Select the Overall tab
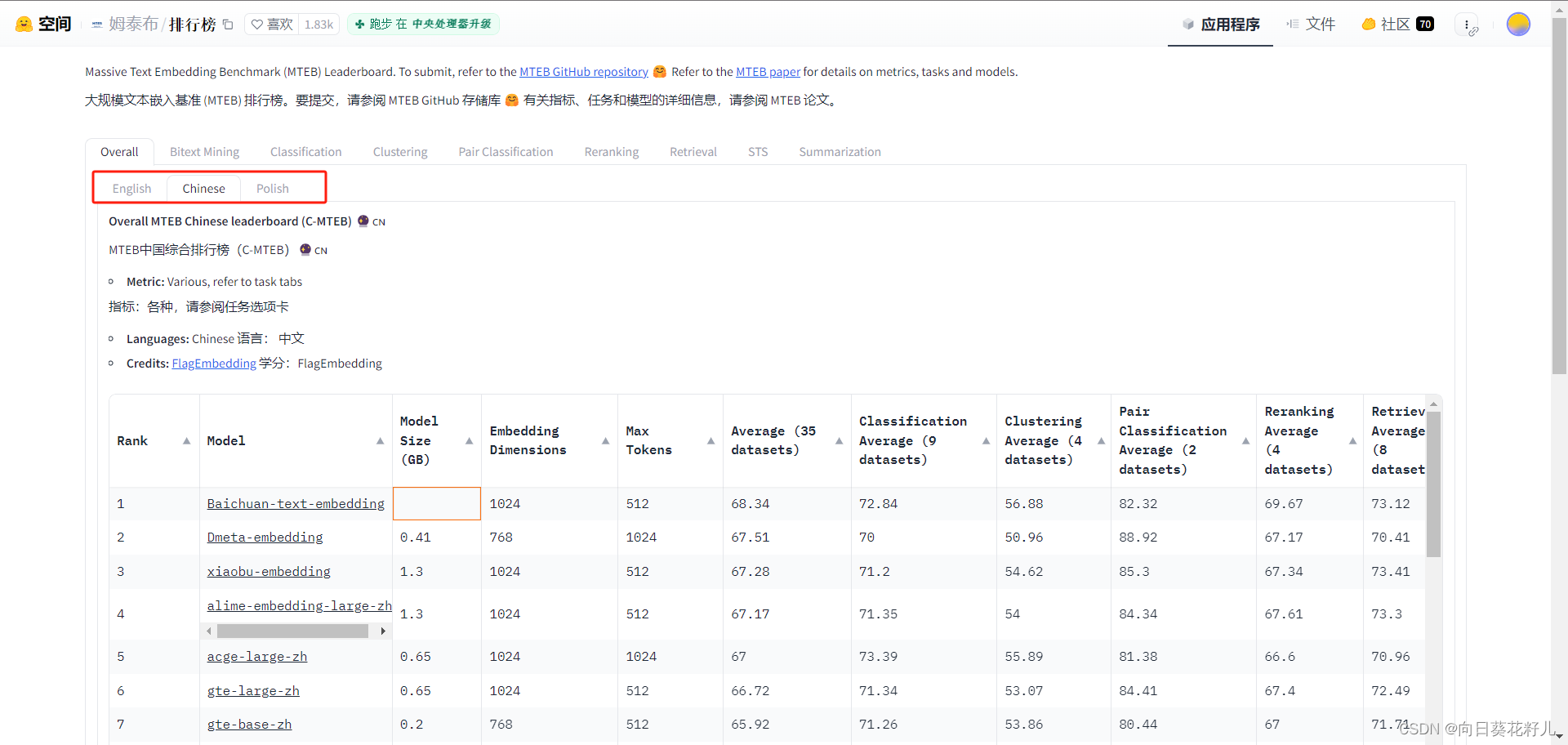 coord(119,152)
